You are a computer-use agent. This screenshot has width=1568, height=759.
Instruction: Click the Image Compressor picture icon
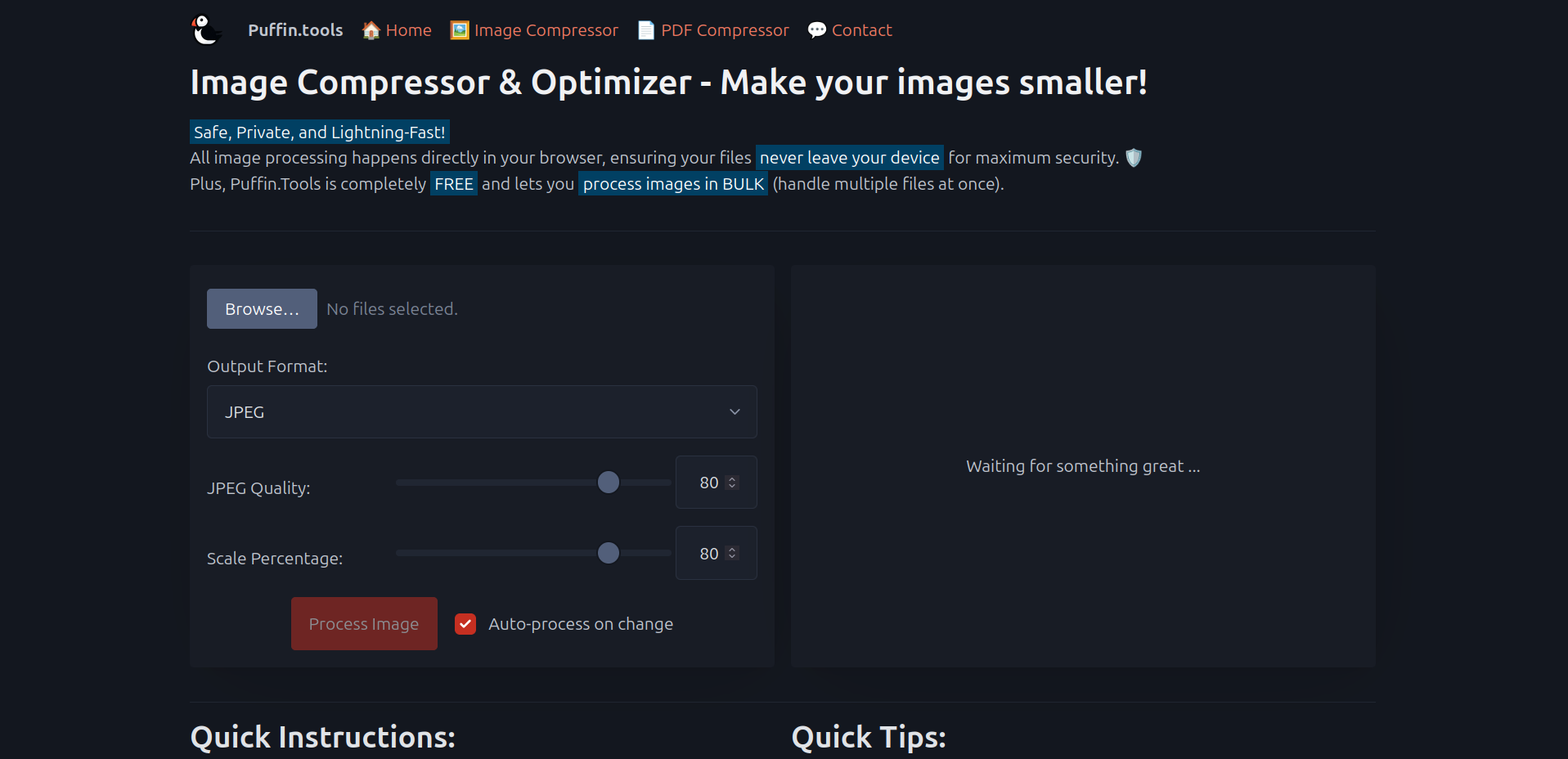(x=460, y=29)
